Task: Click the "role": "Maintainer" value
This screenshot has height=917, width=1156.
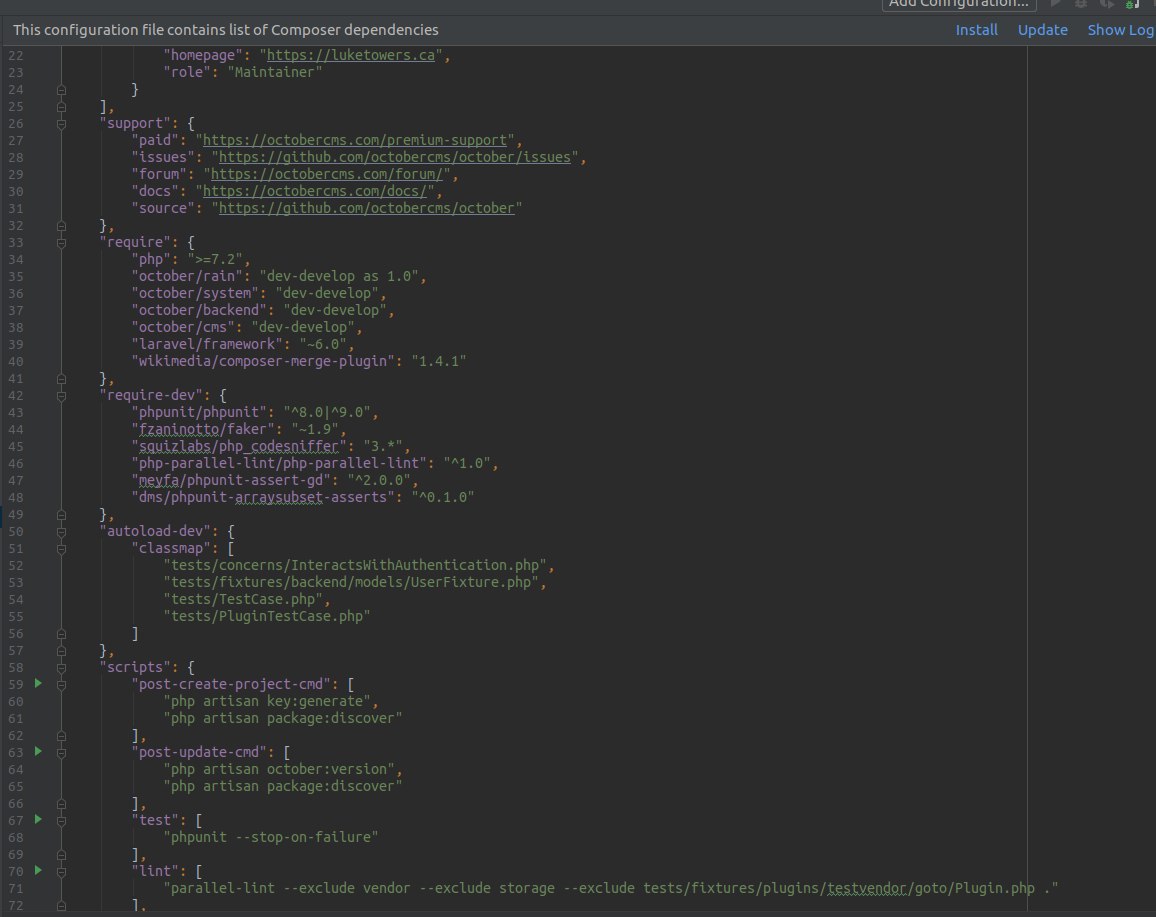Action: click(x=275, y=72)
